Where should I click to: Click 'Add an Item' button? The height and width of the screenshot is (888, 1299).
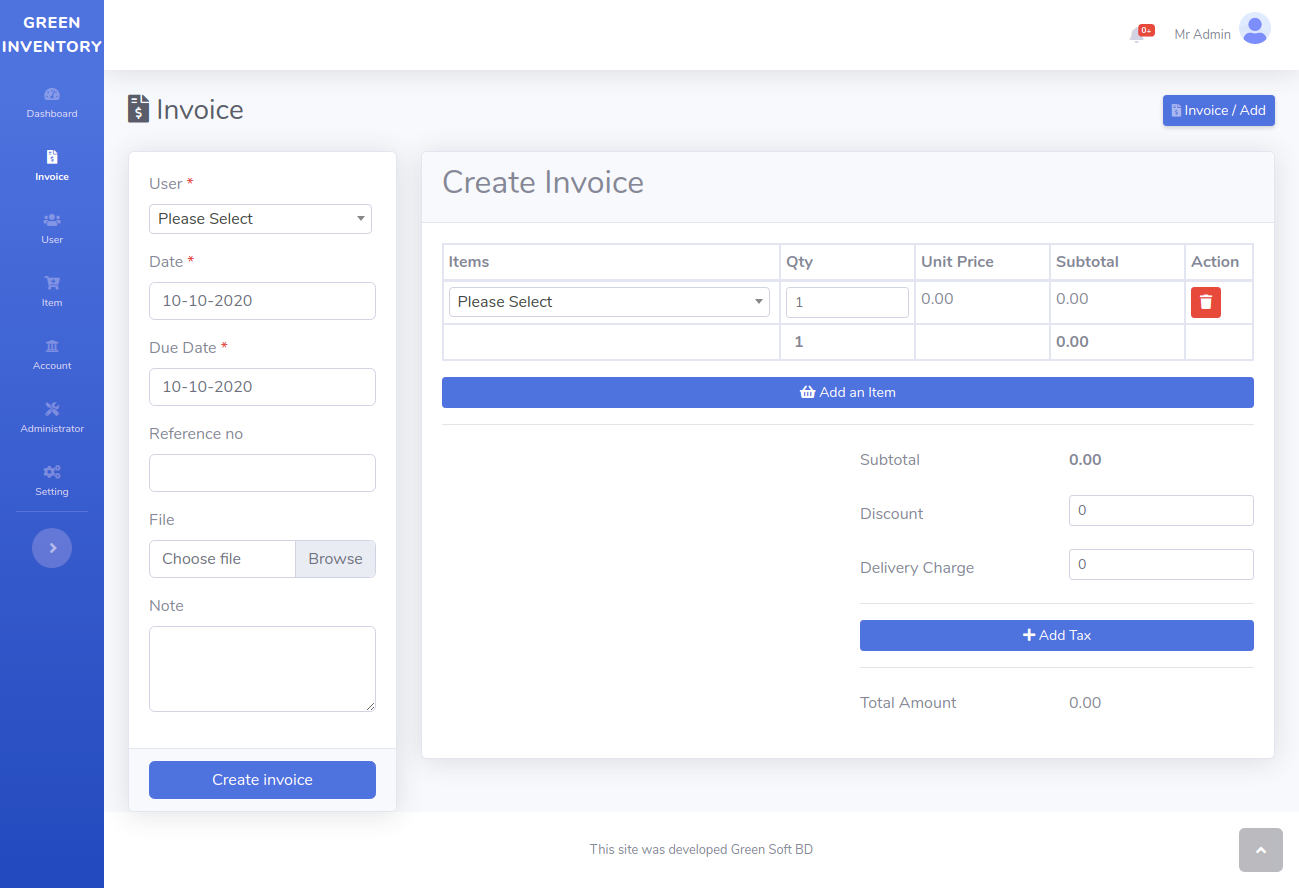pos(847,392)
